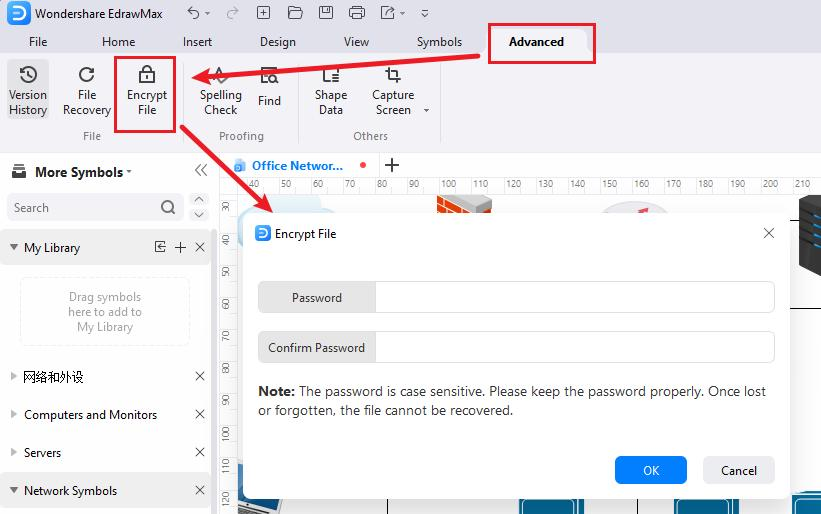The width and height of the screenshot is (821, 514).
Task: Click the Undo arrow icon
Action: point(193,13)
